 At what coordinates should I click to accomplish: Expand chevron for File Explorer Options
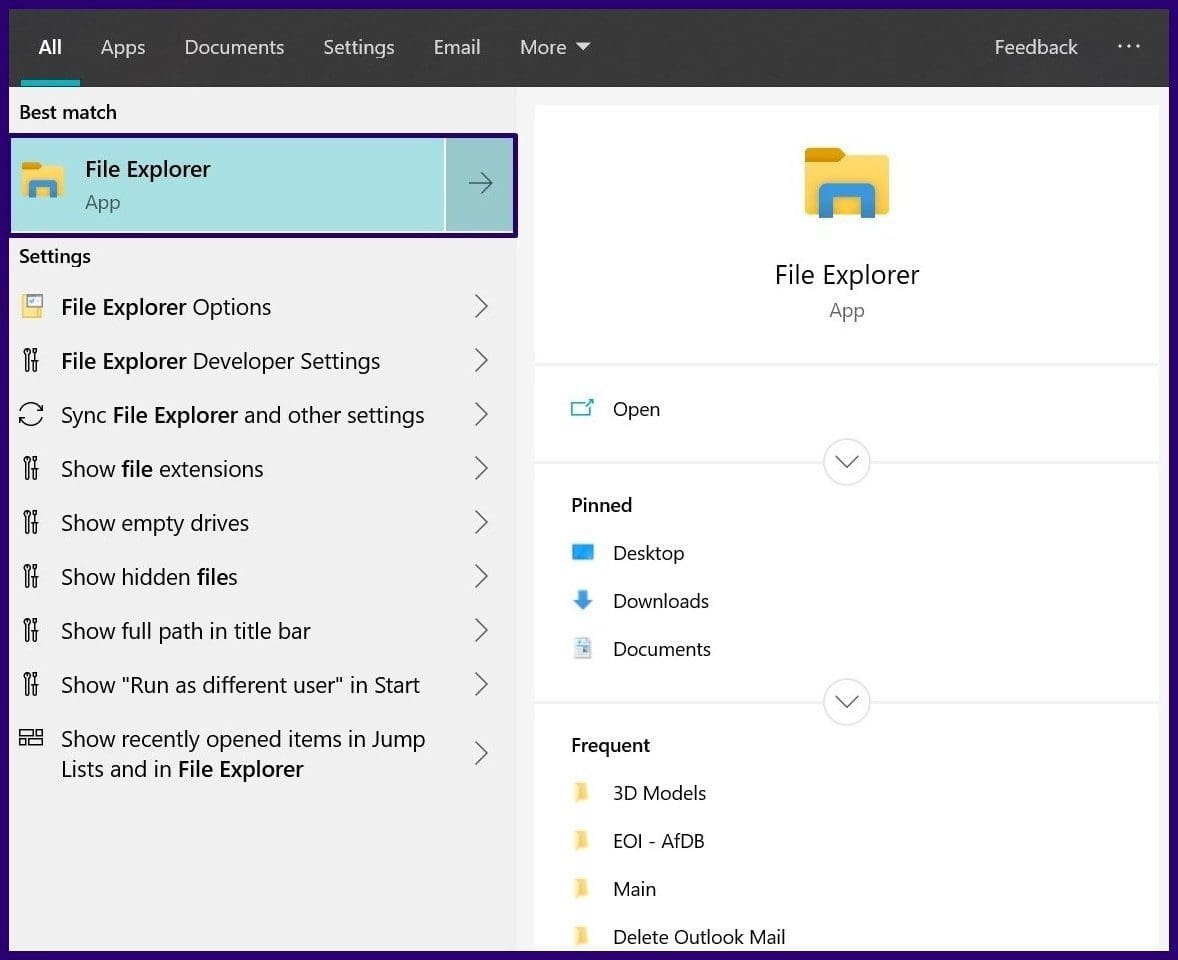pos(482,306)
